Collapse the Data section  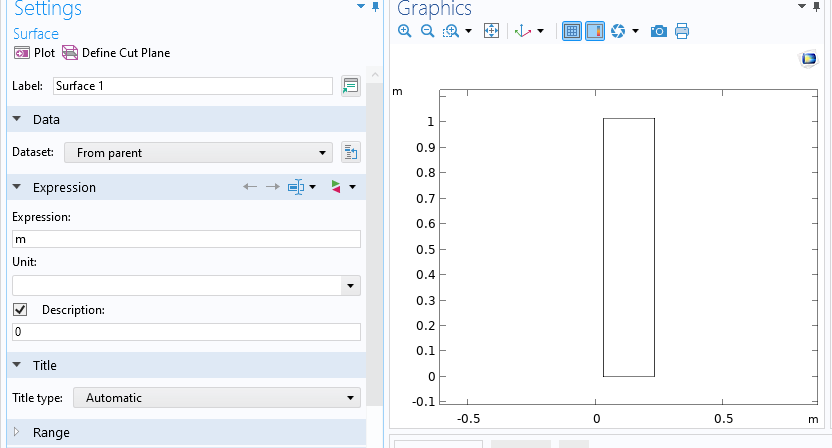pos(18,119)
